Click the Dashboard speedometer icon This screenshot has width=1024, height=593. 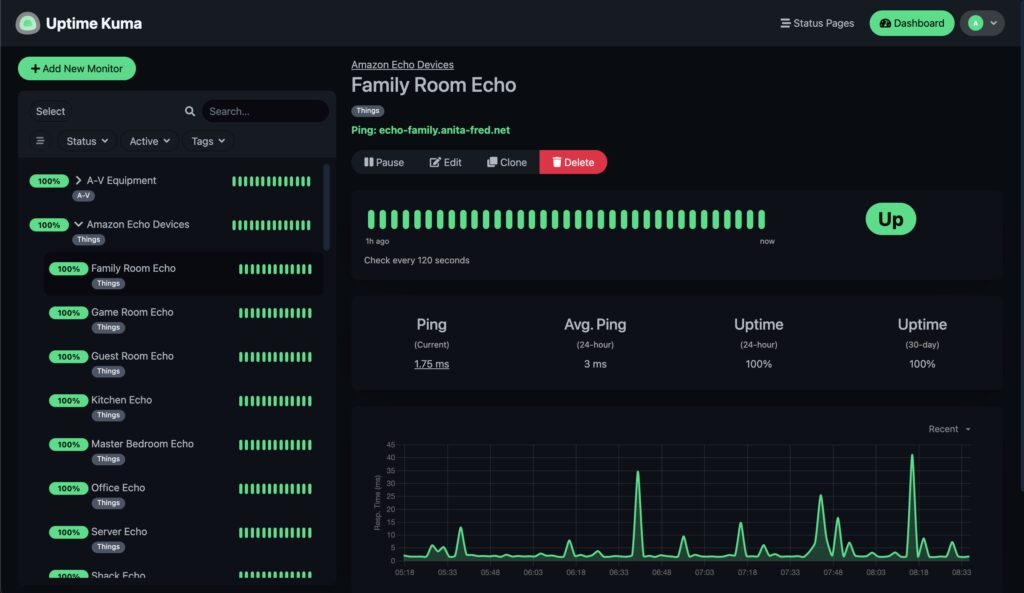point(885,22)
